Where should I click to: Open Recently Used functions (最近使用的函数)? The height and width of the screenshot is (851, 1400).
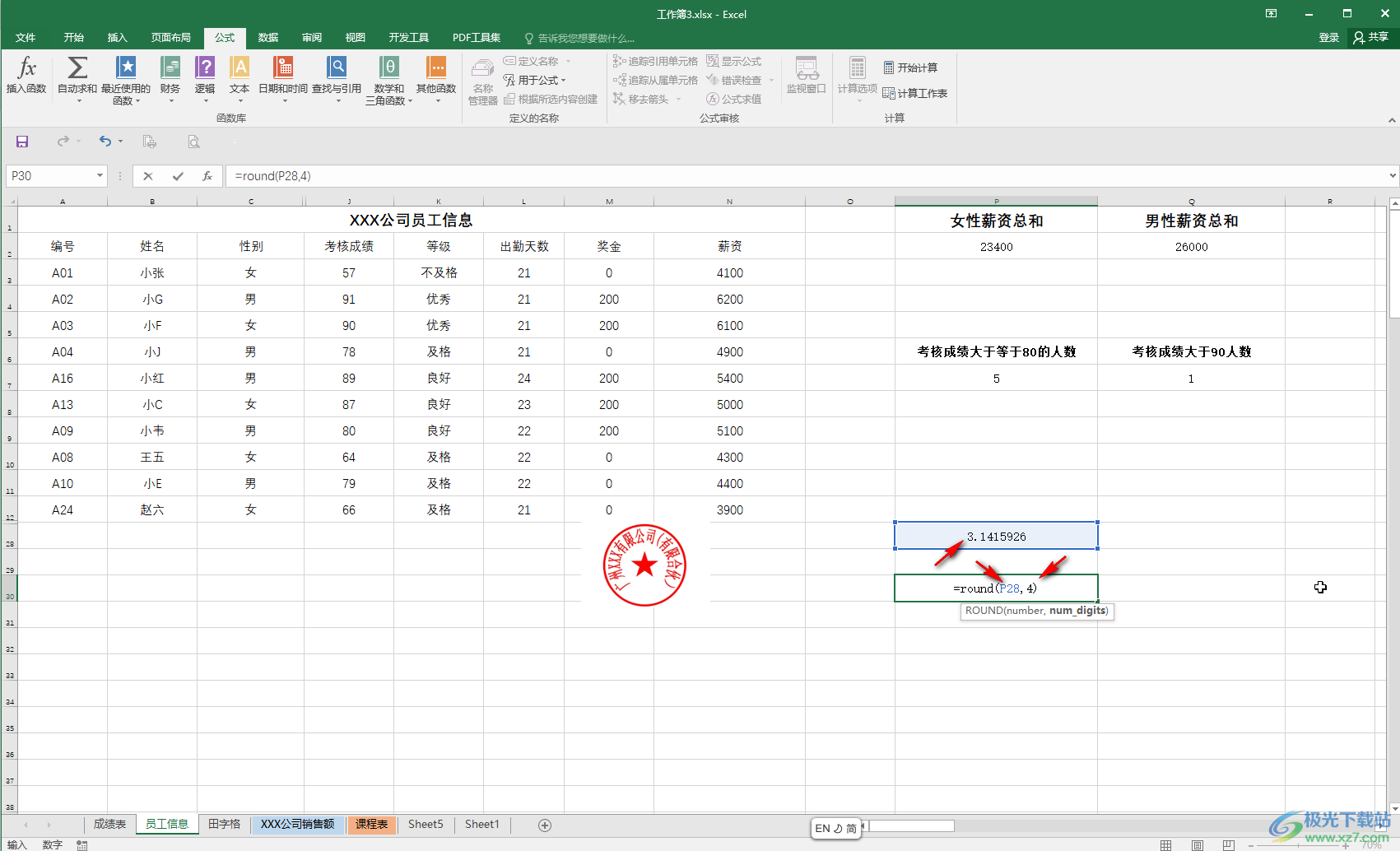pyautogui.click(x=126, y=79)
